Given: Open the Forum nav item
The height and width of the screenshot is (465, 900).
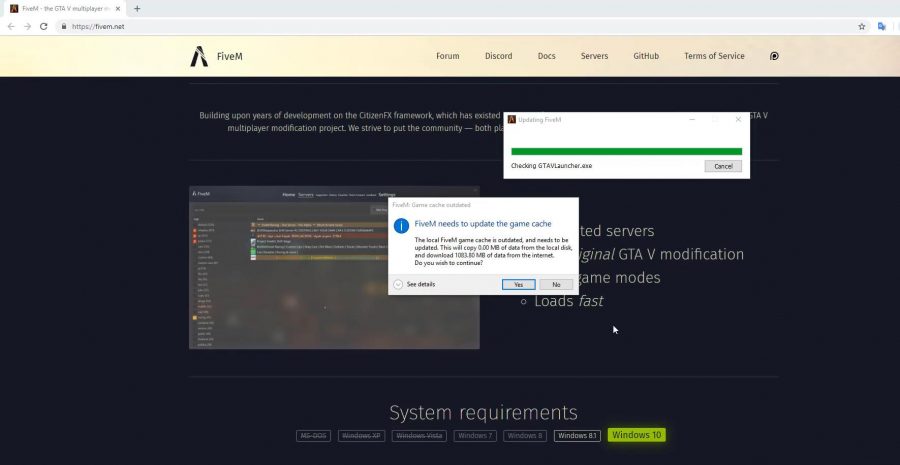Looking at the screenshot, I should tap(447, 56).
